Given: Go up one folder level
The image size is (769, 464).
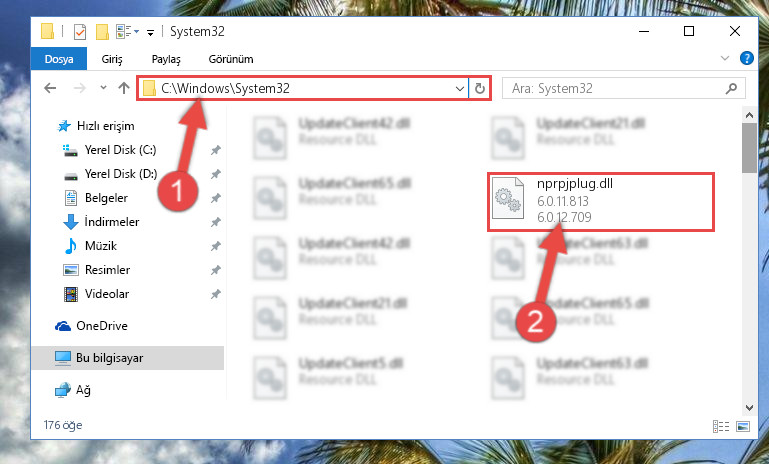Looking at the screenshot, I should [124, 88].
